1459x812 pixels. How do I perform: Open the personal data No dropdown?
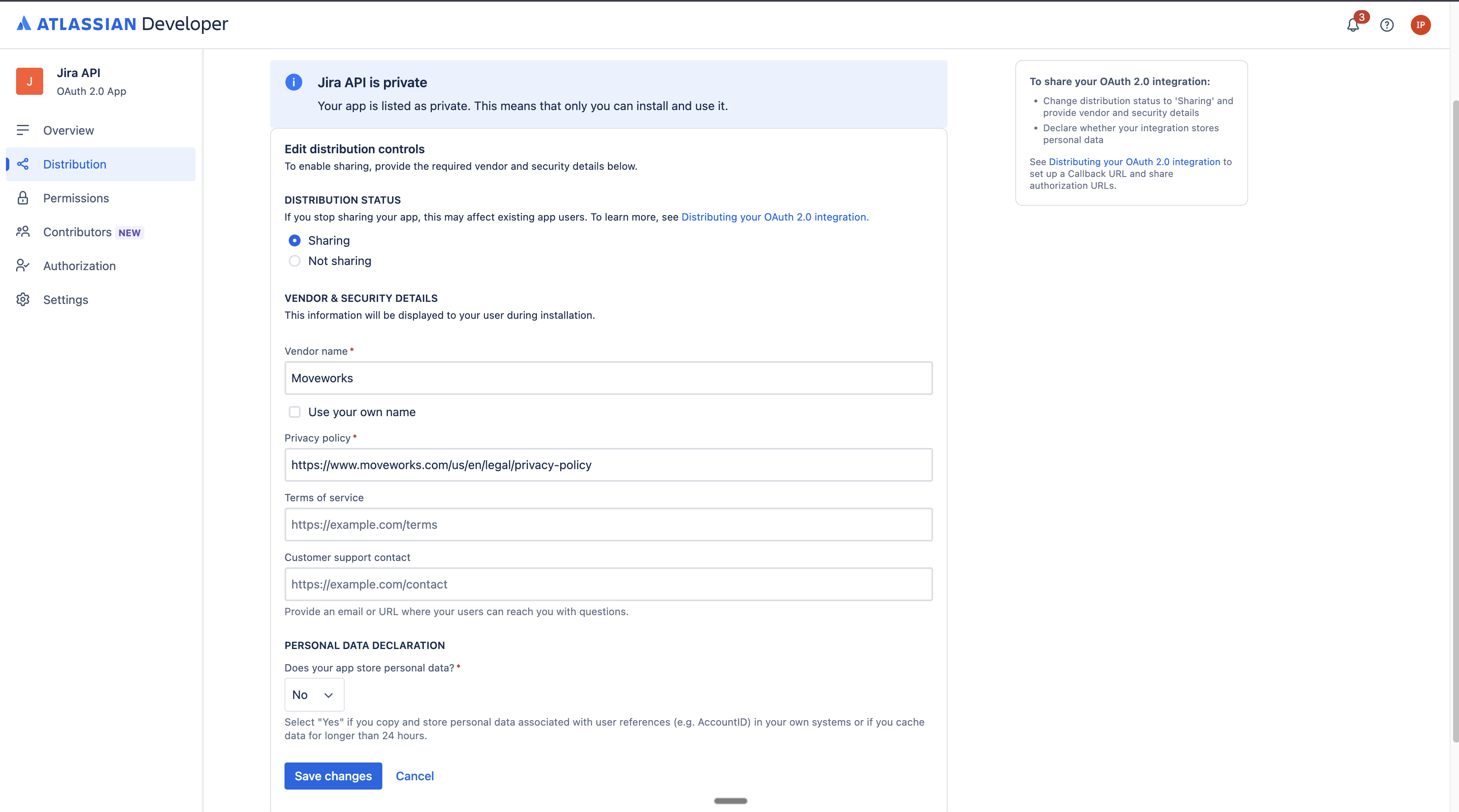[314, 695]
